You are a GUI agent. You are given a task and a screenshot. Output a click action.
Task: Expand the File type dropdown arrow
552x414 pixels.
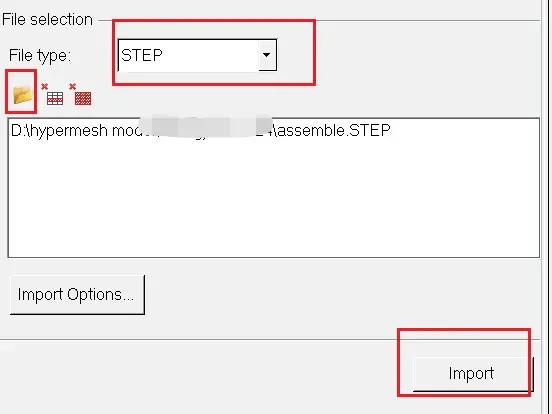[x=267, y=55]
